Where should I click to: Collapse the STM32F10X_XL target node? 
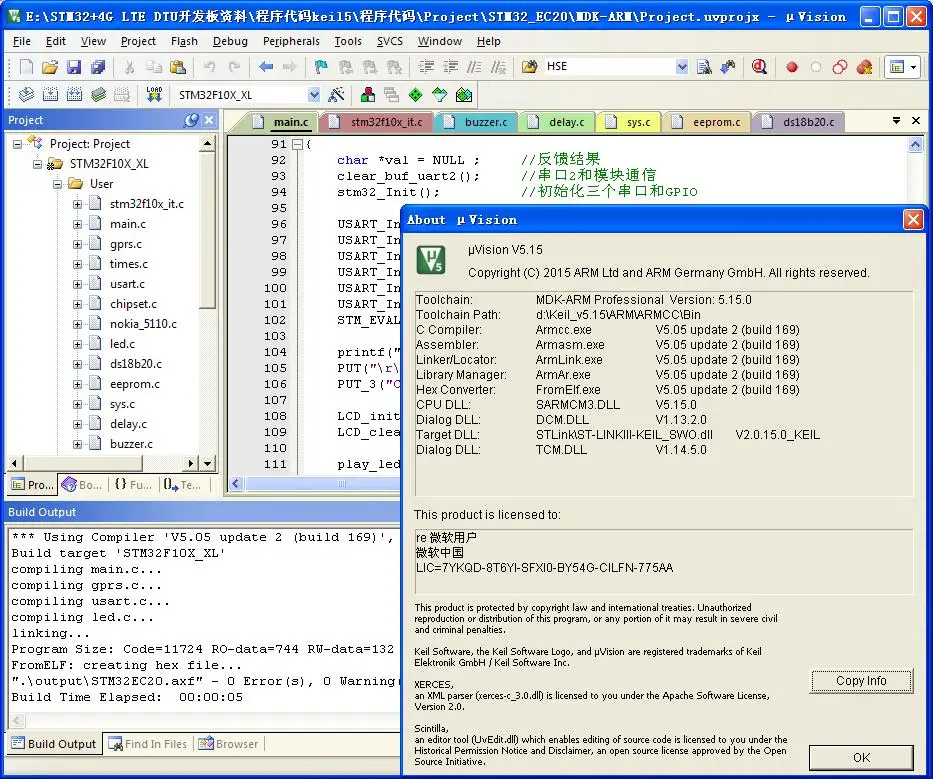37,164
